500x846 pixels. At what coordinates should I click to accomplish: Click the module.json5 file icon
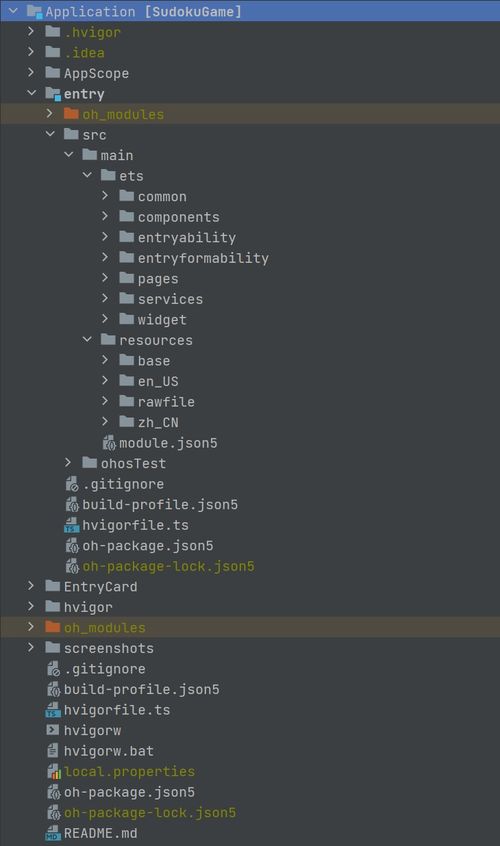[109, 443]
